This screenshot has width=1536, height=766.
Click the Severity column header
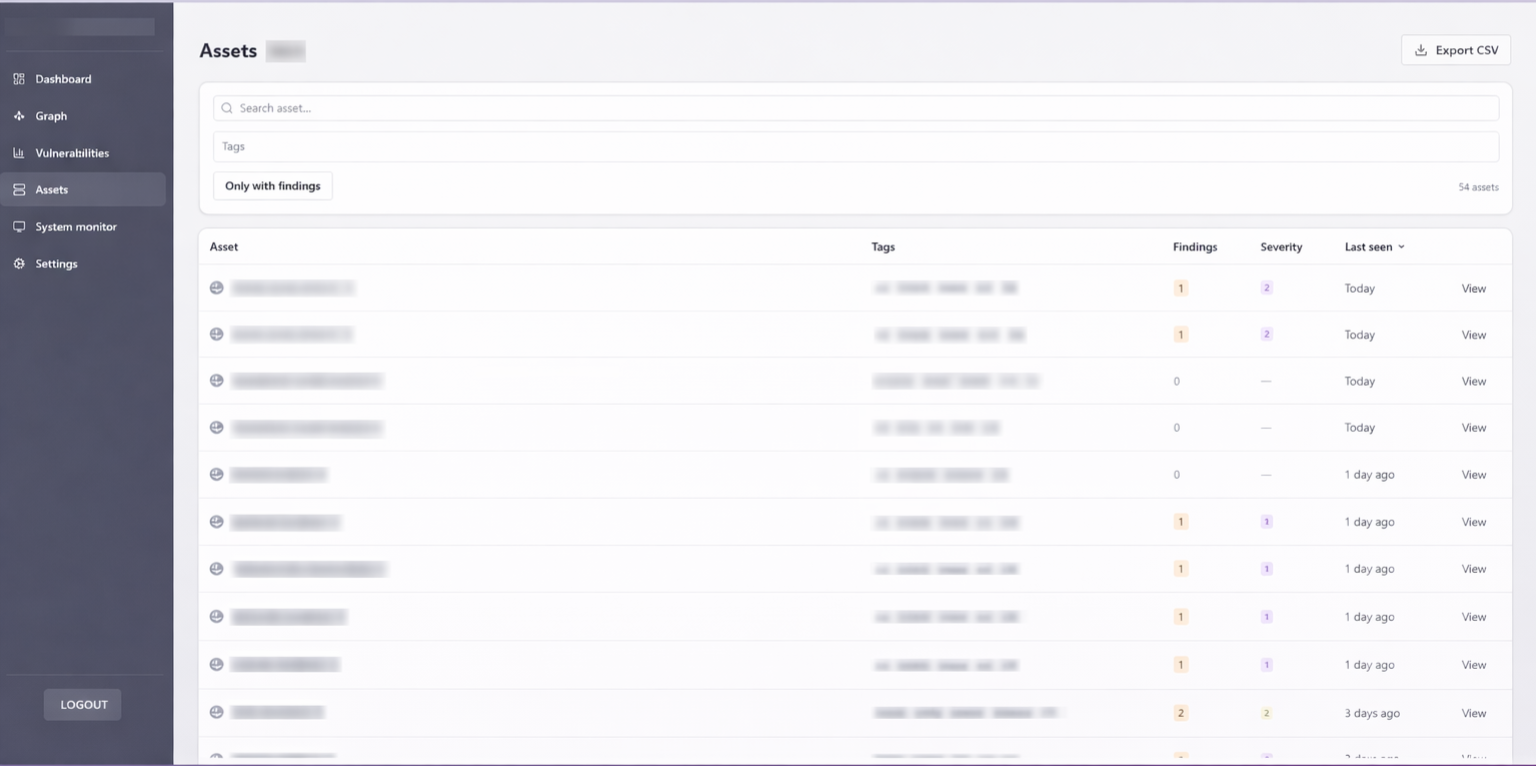(1281, 246)
